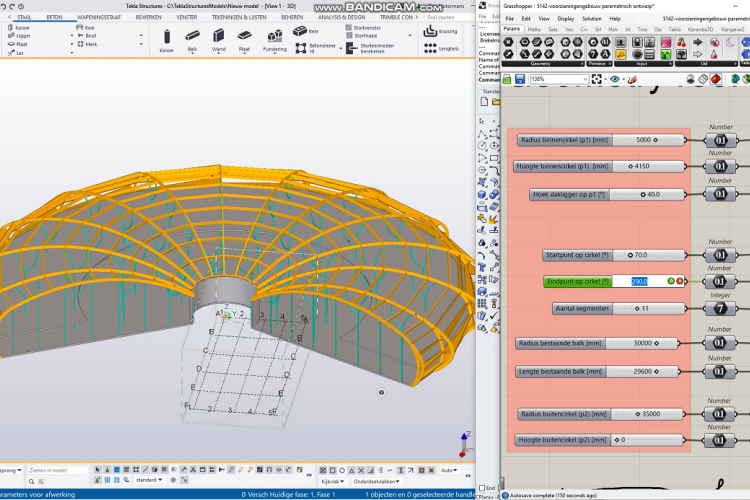This screenshot has height=500, width=750.
Task: Open the Auto dropdown
Action: [449, 470]
